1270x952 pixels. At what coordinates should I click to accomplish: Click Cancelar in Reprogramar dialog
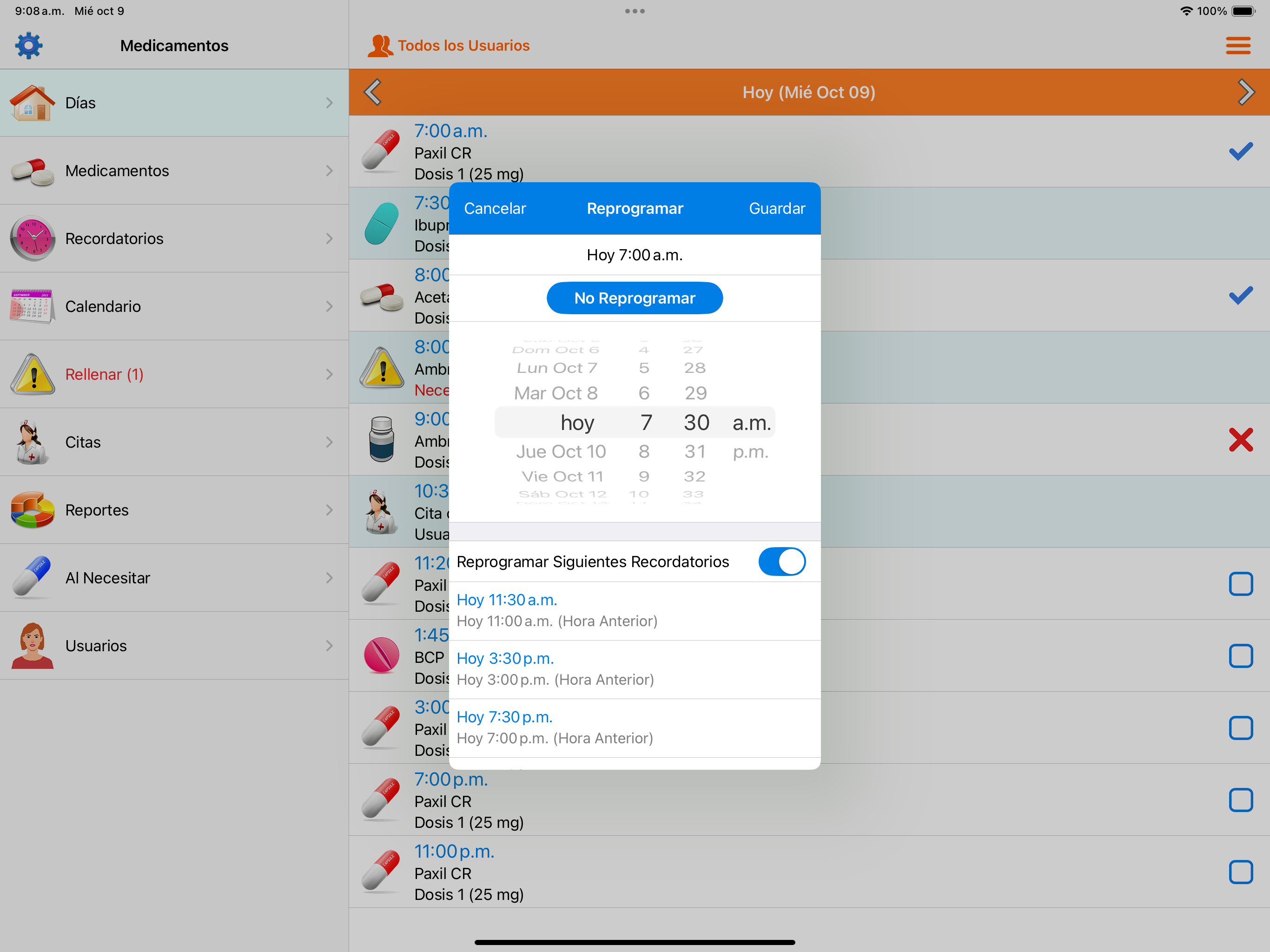click(x=494, y=208)
